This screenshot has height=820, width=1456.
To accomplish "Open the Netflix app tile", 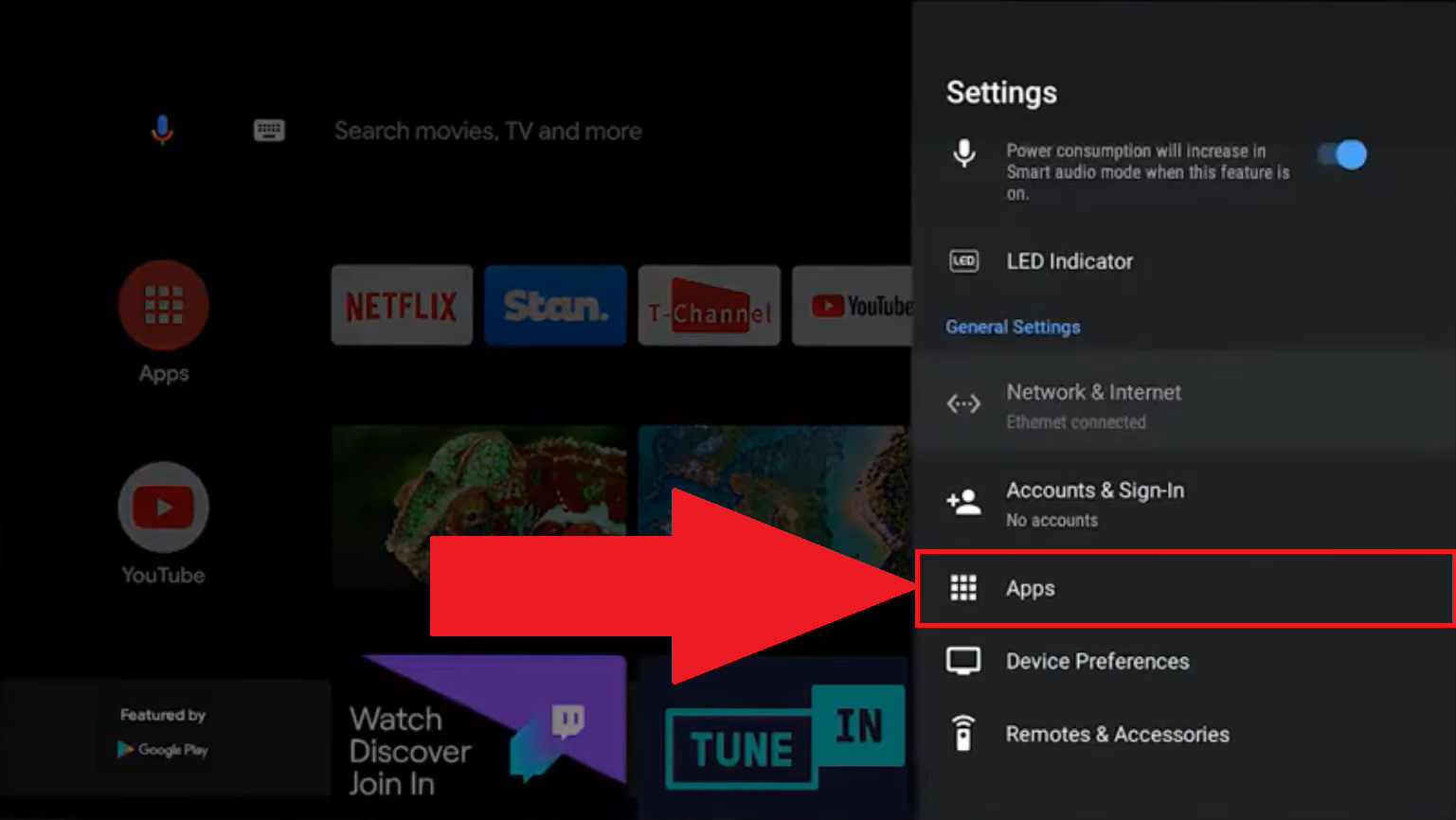I will point(402,306).
